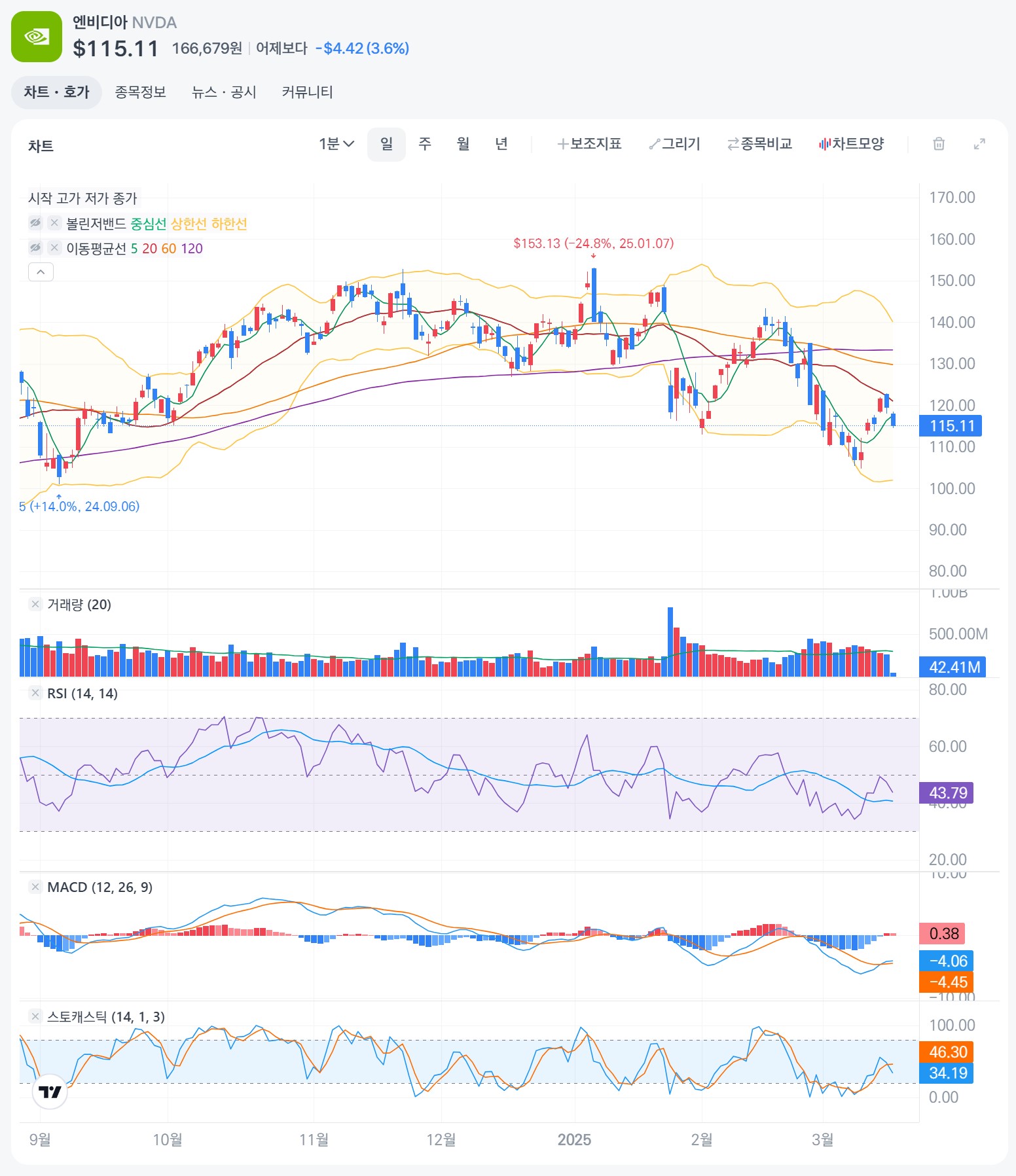
Task: Select the 년 yearly timeframe
Action: pyautogui.click(x=501, y=144)
